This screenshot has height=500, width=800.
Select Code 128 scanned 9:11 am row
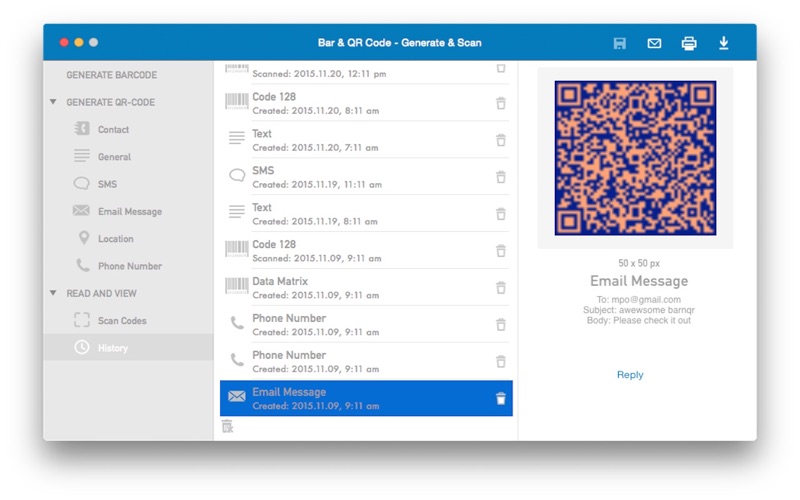[366, 251]
